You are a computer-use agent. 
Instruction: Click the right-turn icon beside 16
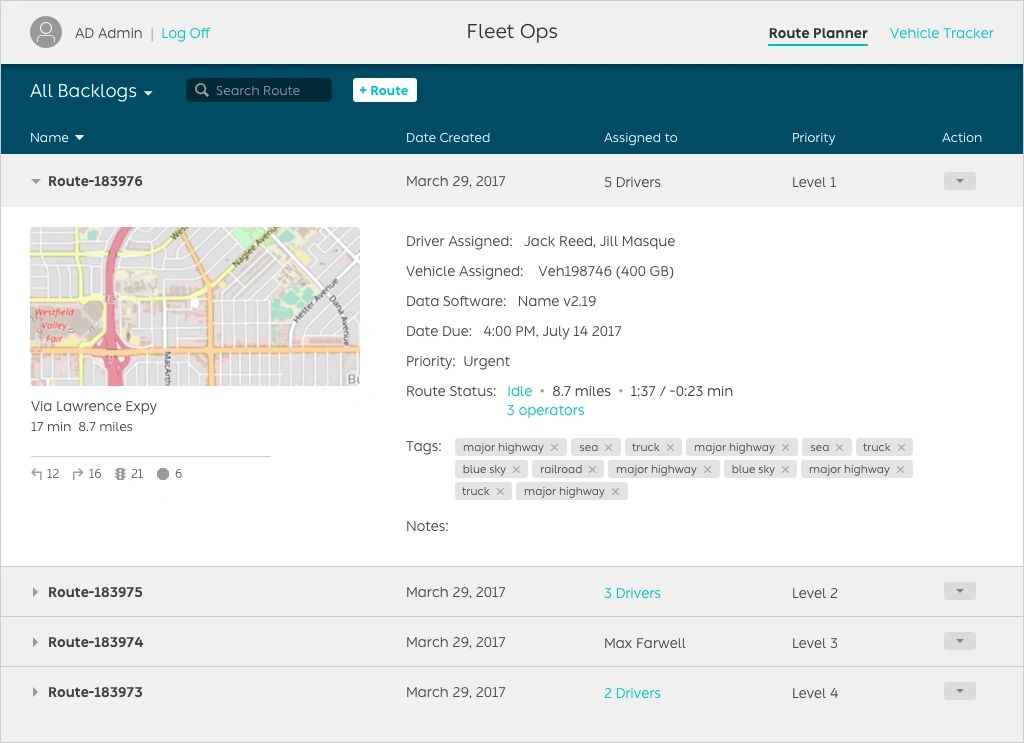(x=79, y=474)
